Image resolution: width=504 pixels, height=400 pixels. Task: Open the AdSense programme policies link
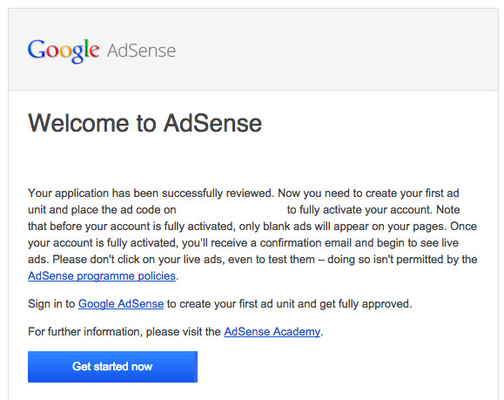(x=102, y=276)
